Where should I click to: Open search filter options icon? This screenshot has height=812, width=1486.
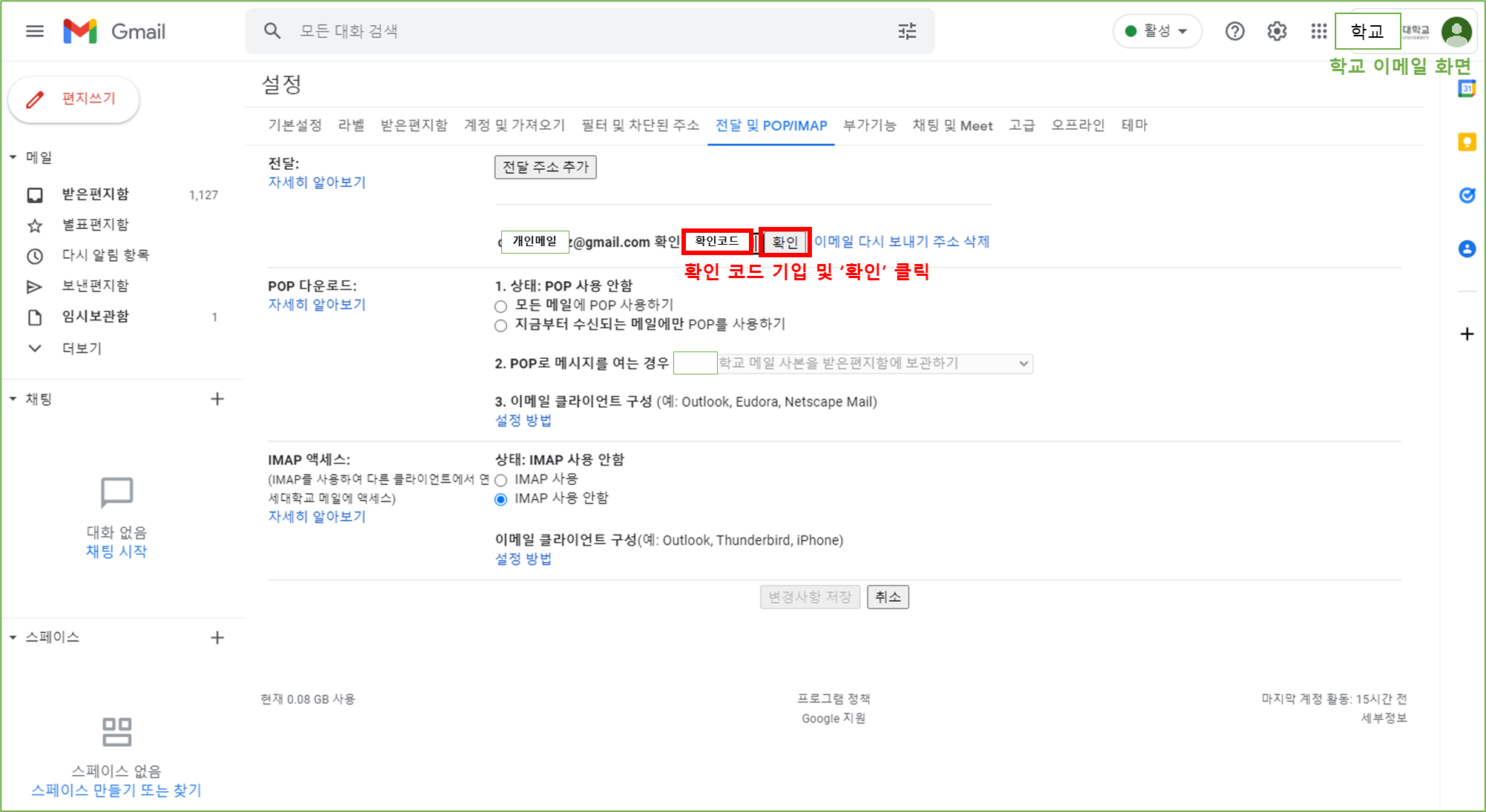coord(907,31)
